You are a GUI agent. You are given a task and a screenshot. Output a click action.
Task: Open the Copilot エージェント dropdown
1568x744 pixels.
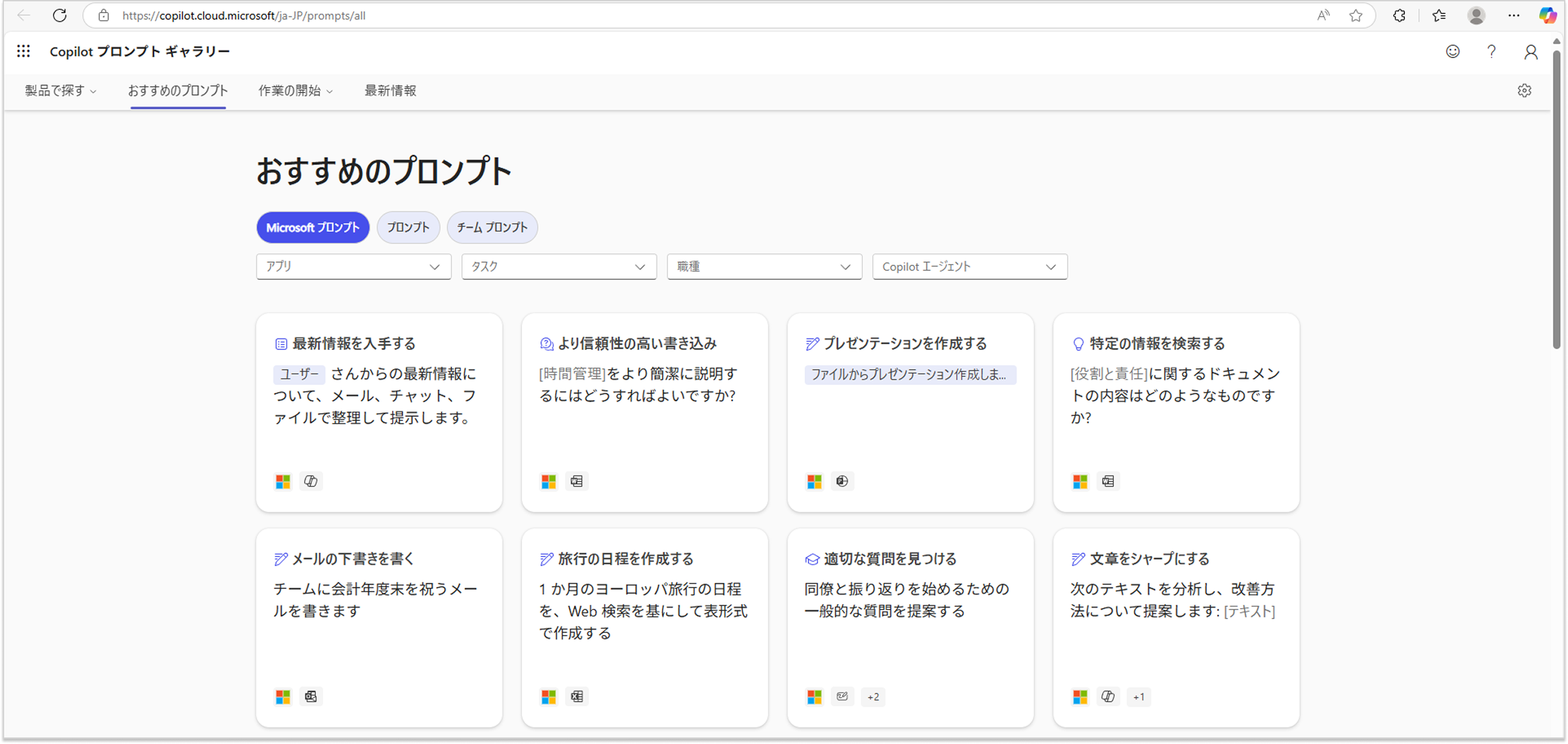969,267
